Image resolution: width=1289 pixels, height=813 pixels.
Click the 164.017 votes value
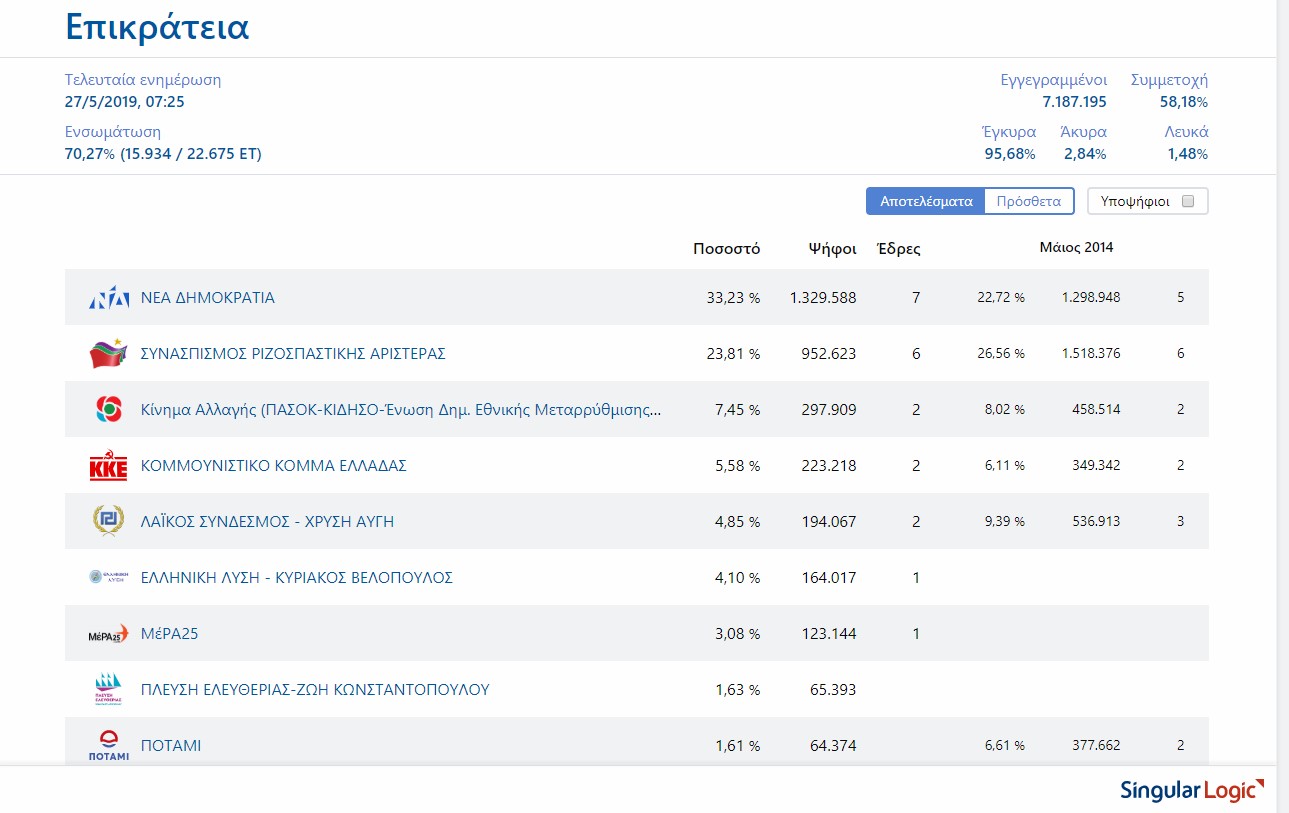coord(829,578)
